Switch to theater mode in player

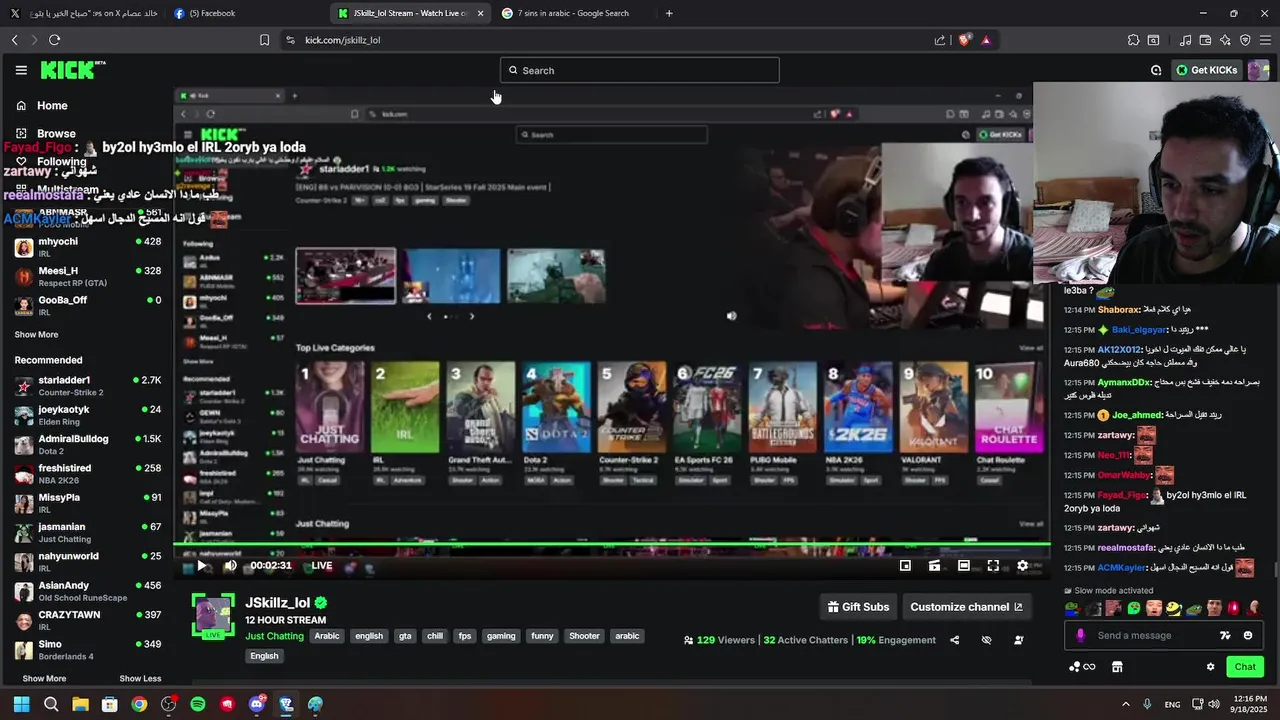pyautogui.click(x=964, y=565)
